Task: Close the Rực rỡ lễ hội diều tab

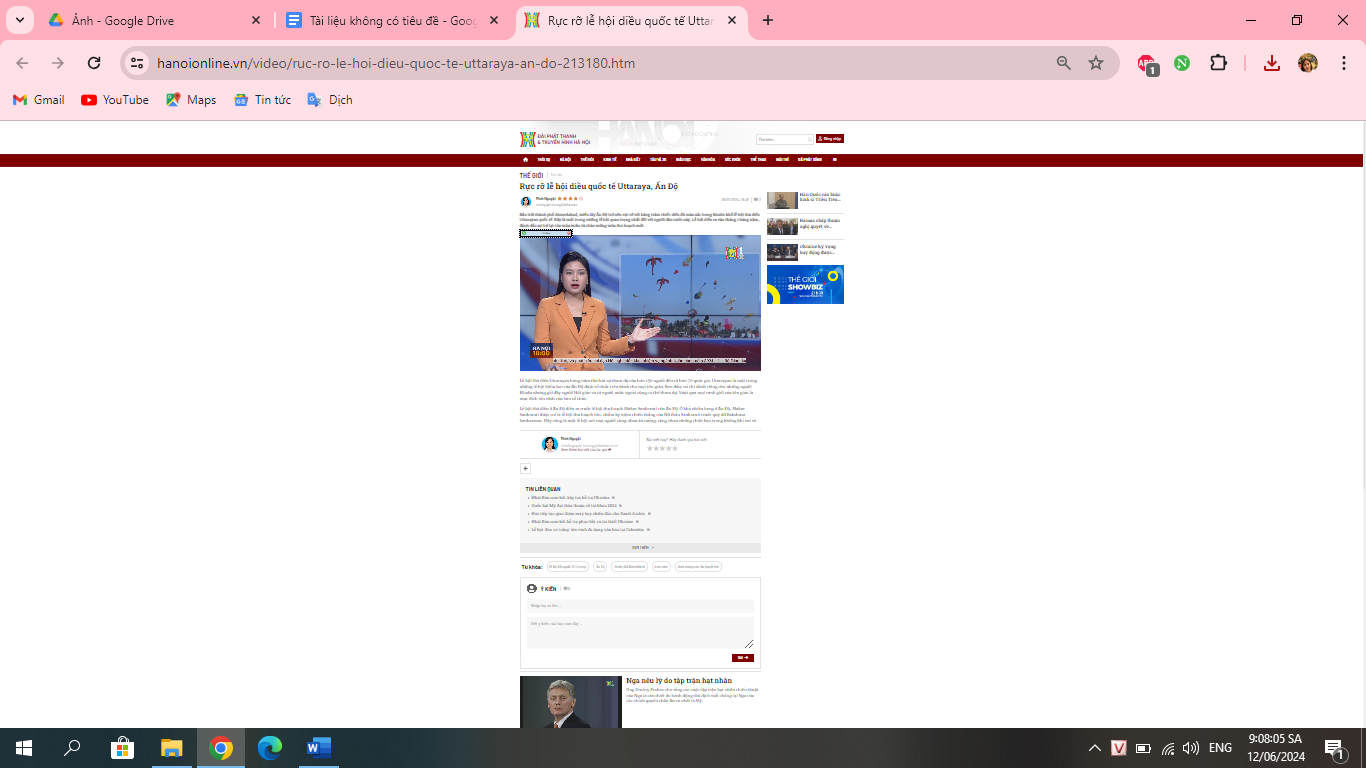Action: tap(732, 20)
